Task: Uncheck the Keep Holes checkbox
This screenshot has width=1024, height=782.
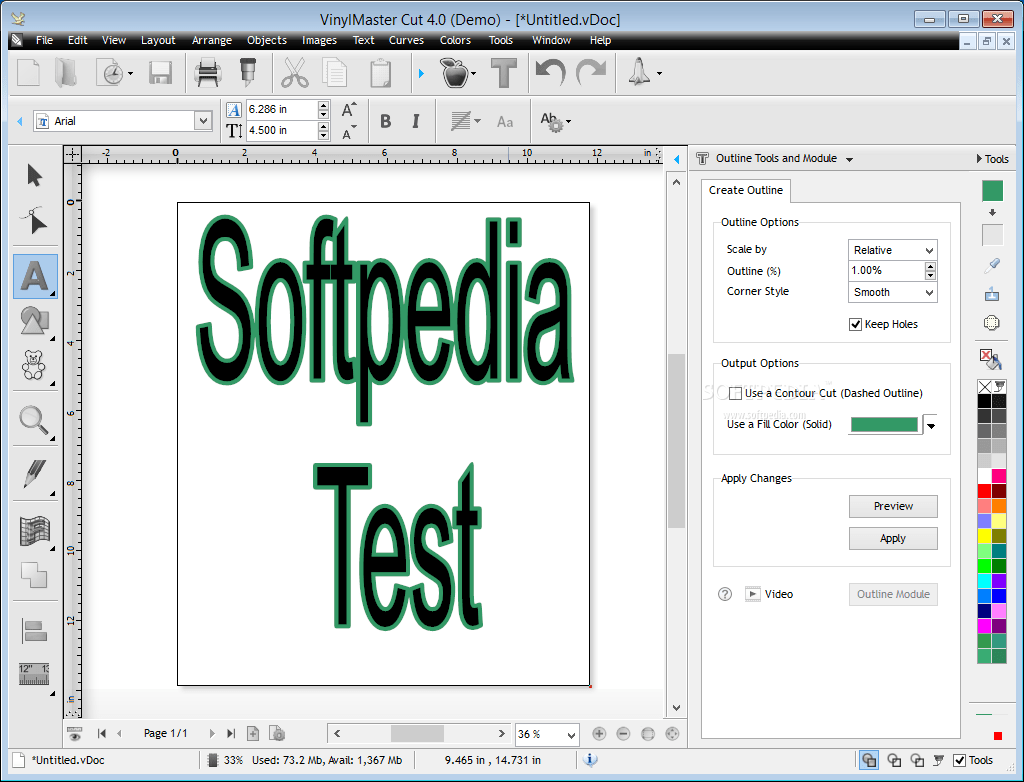Action: 856,323
